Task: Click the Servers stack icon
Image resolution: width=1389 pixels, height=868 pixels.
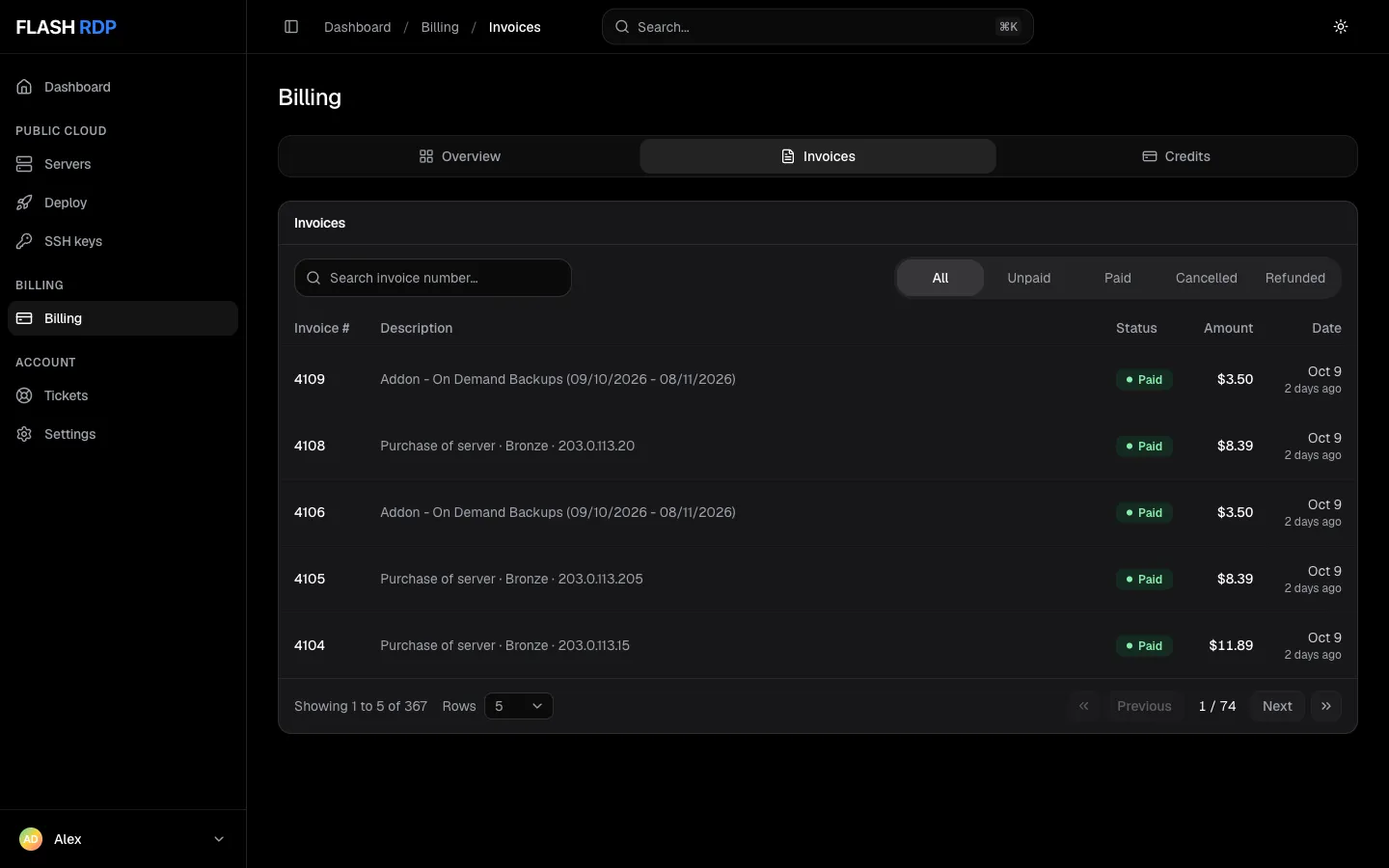Action: [24, 164]
